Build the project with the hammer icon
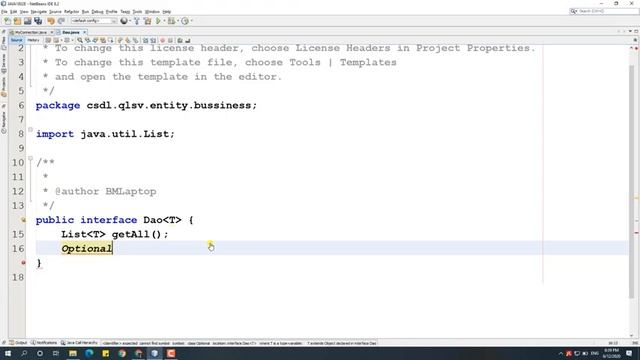The image size is (640, 360). click(137, 21)
